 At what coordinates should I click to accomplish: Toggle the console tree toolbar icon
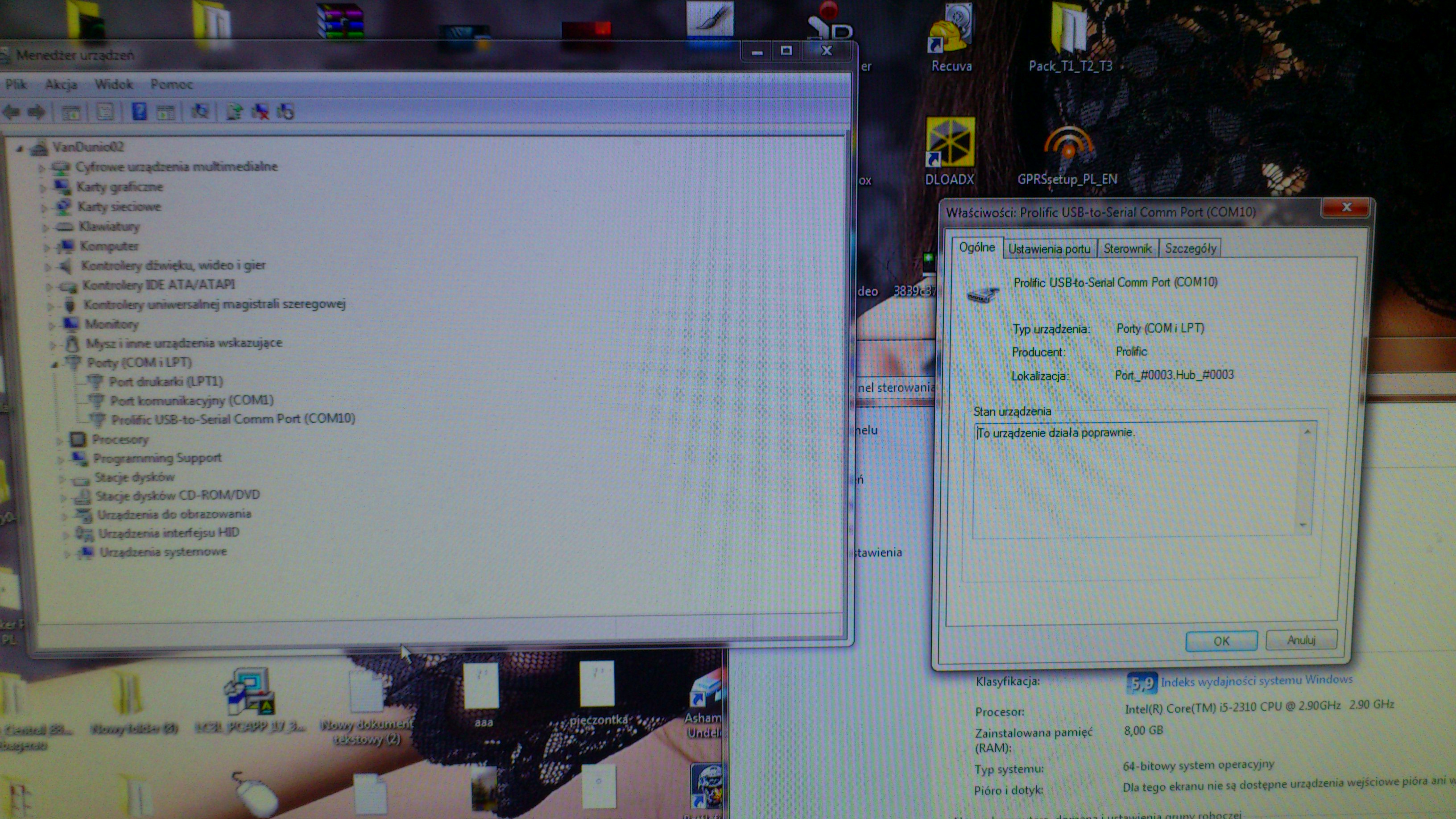coord(70,112)
